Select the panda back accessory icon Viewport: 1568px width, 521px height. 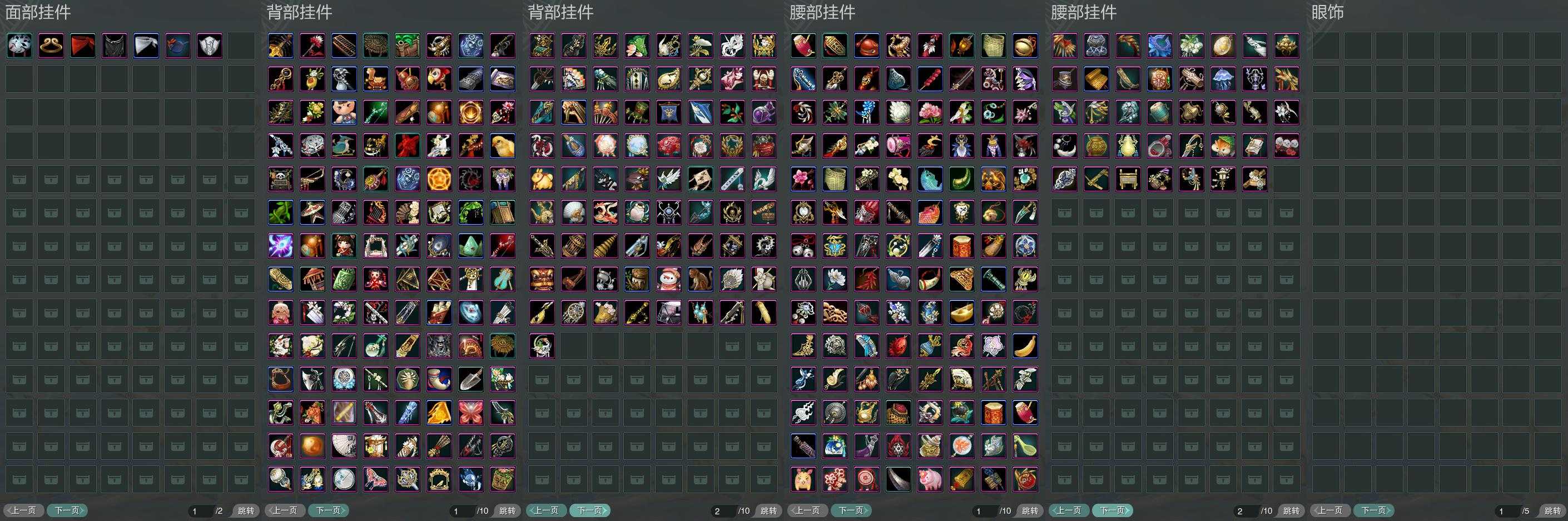coord(281,180)
